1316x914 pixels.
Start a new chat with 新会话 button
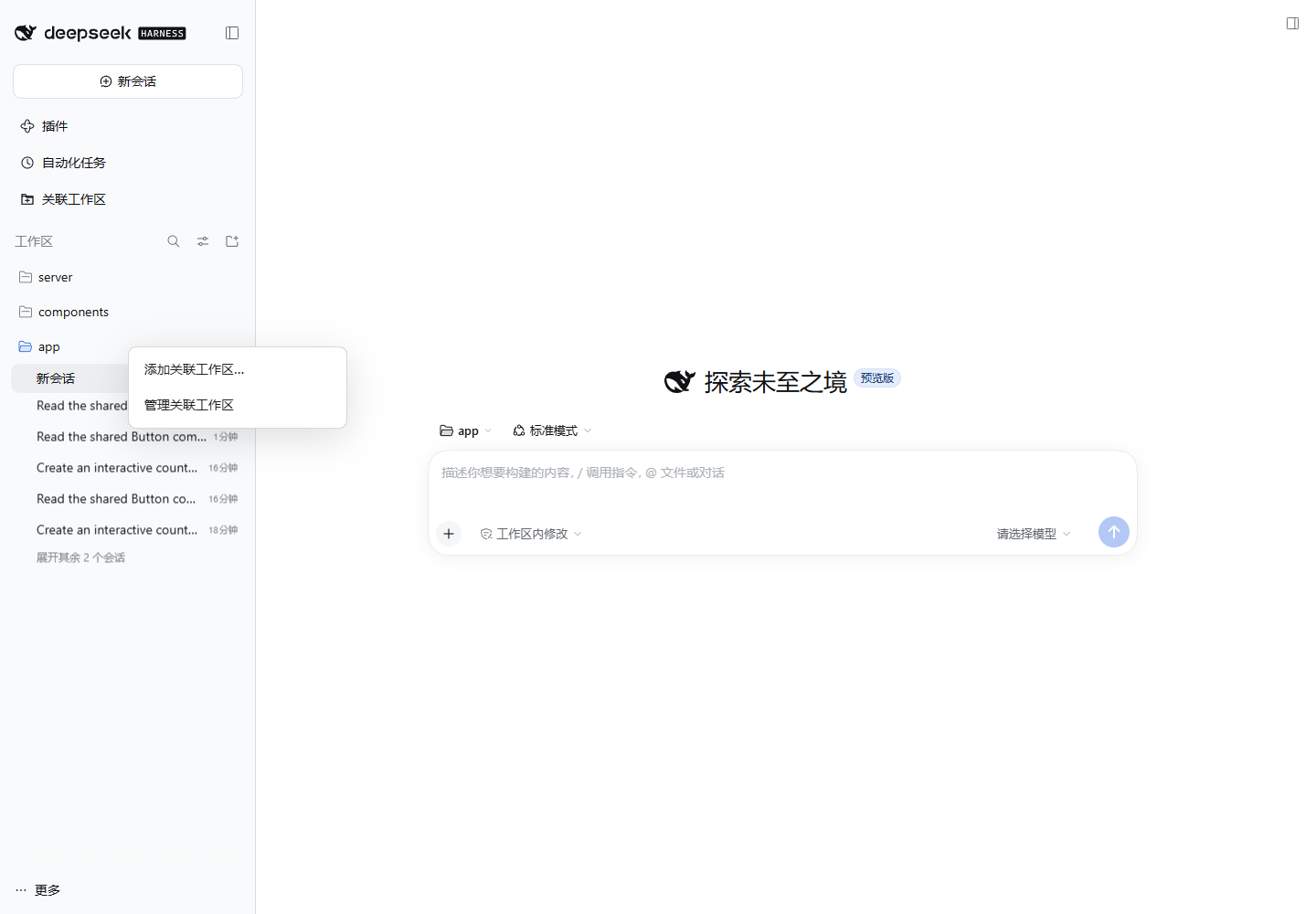tap(128, 81)
